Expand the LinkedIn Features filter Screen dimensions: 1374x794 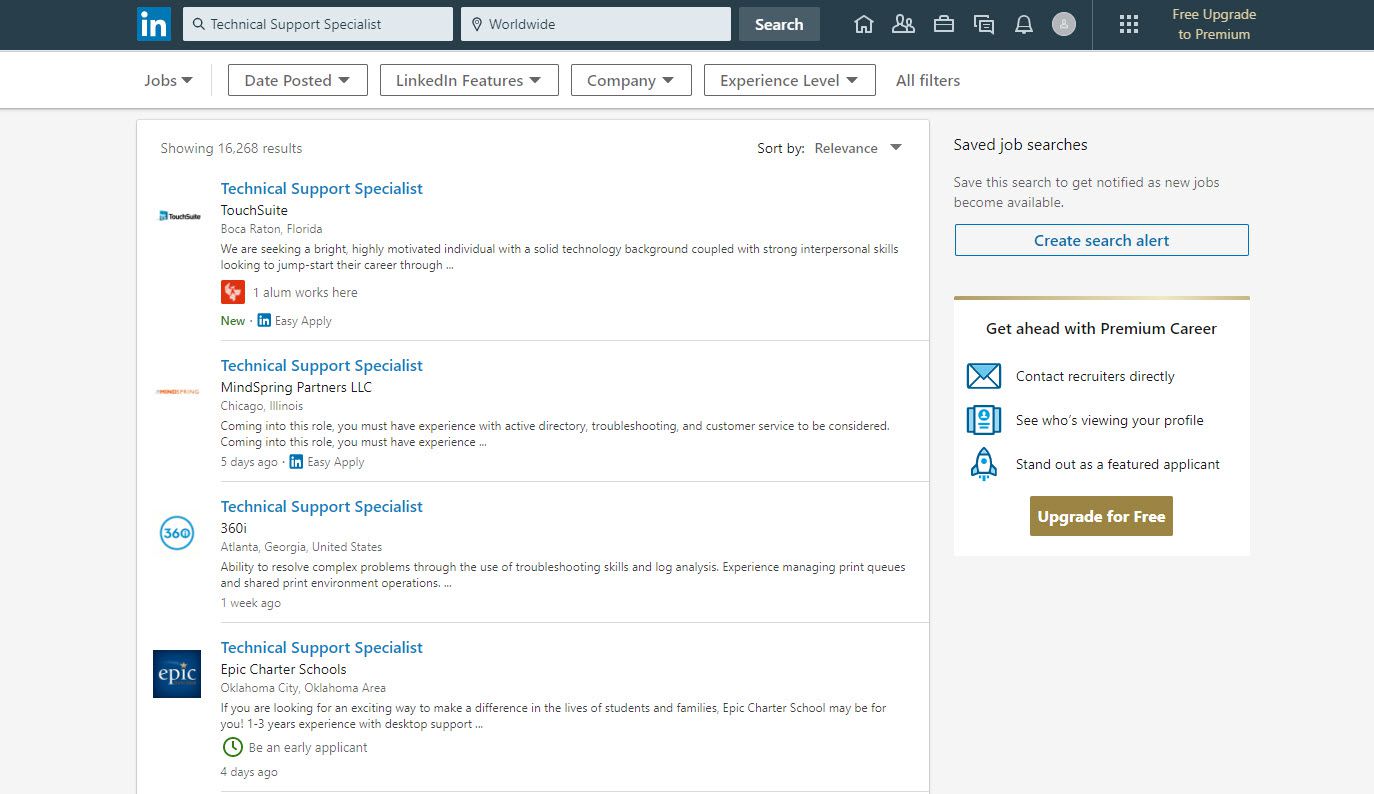point(469,80)
